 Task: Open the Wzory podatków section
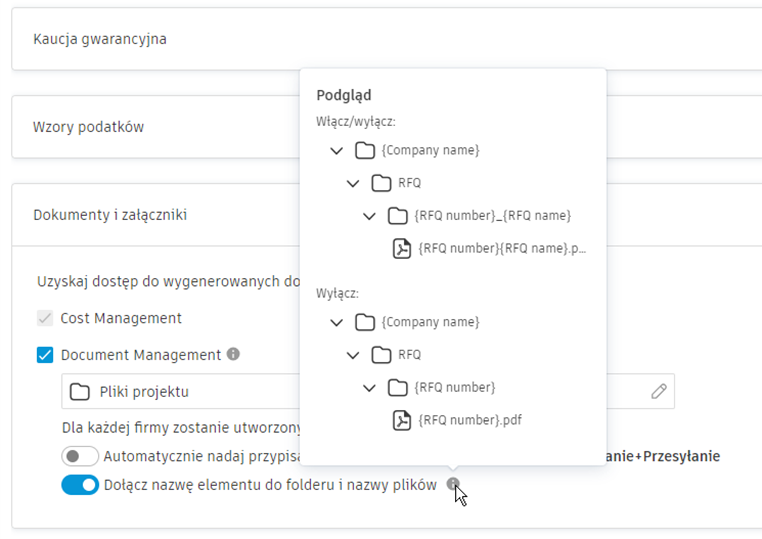point(89,127)
